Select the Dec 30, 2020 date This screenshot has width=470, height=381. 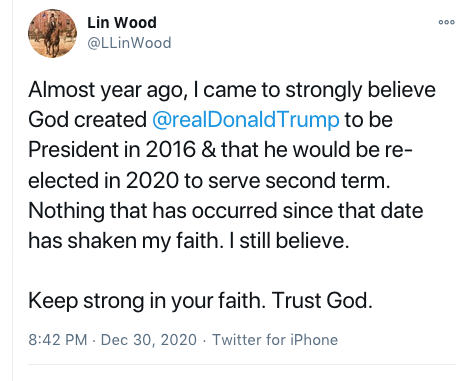tap(149, 340)
